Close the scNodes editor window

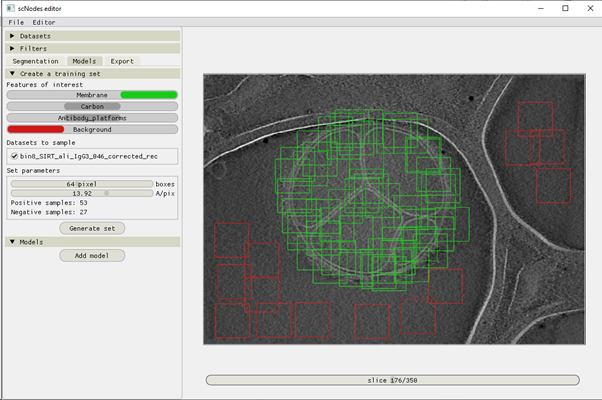[590, 8]
